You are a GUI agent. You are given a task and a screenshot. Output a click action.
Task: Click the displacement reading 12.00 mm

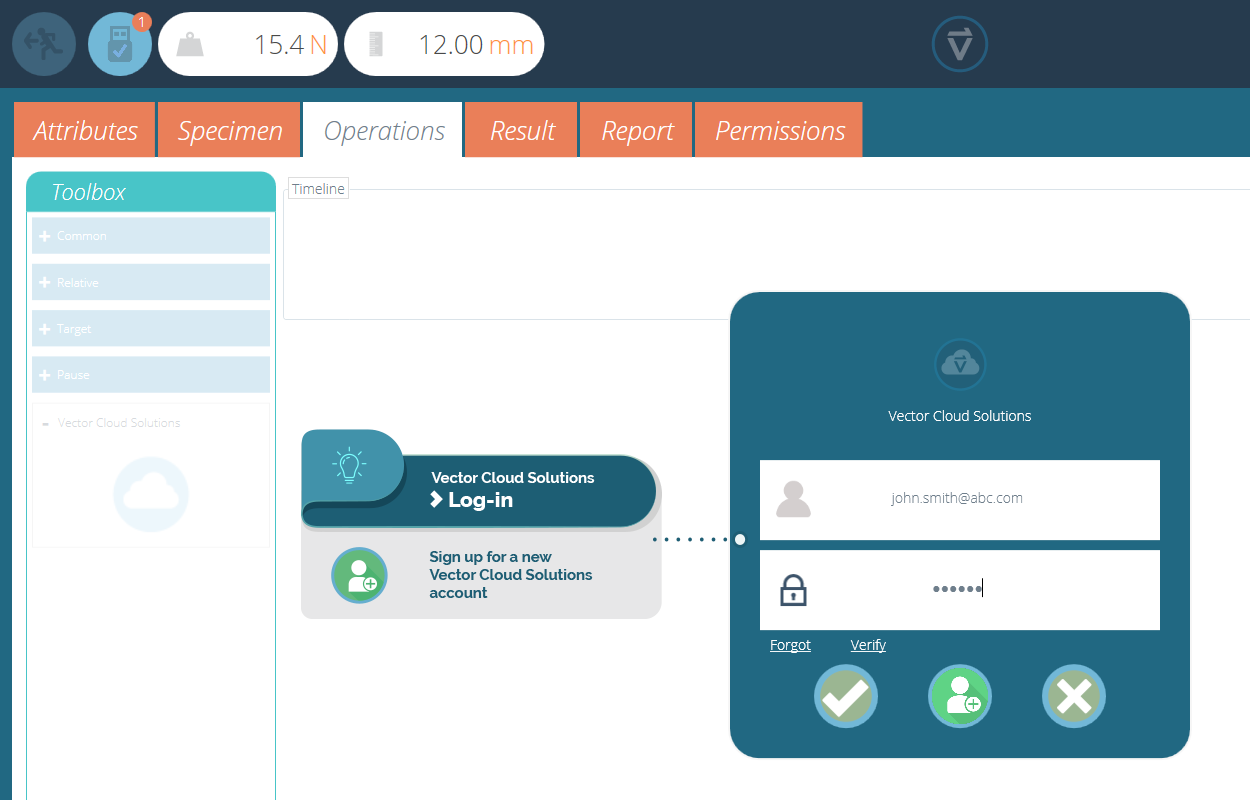(444, 44)
